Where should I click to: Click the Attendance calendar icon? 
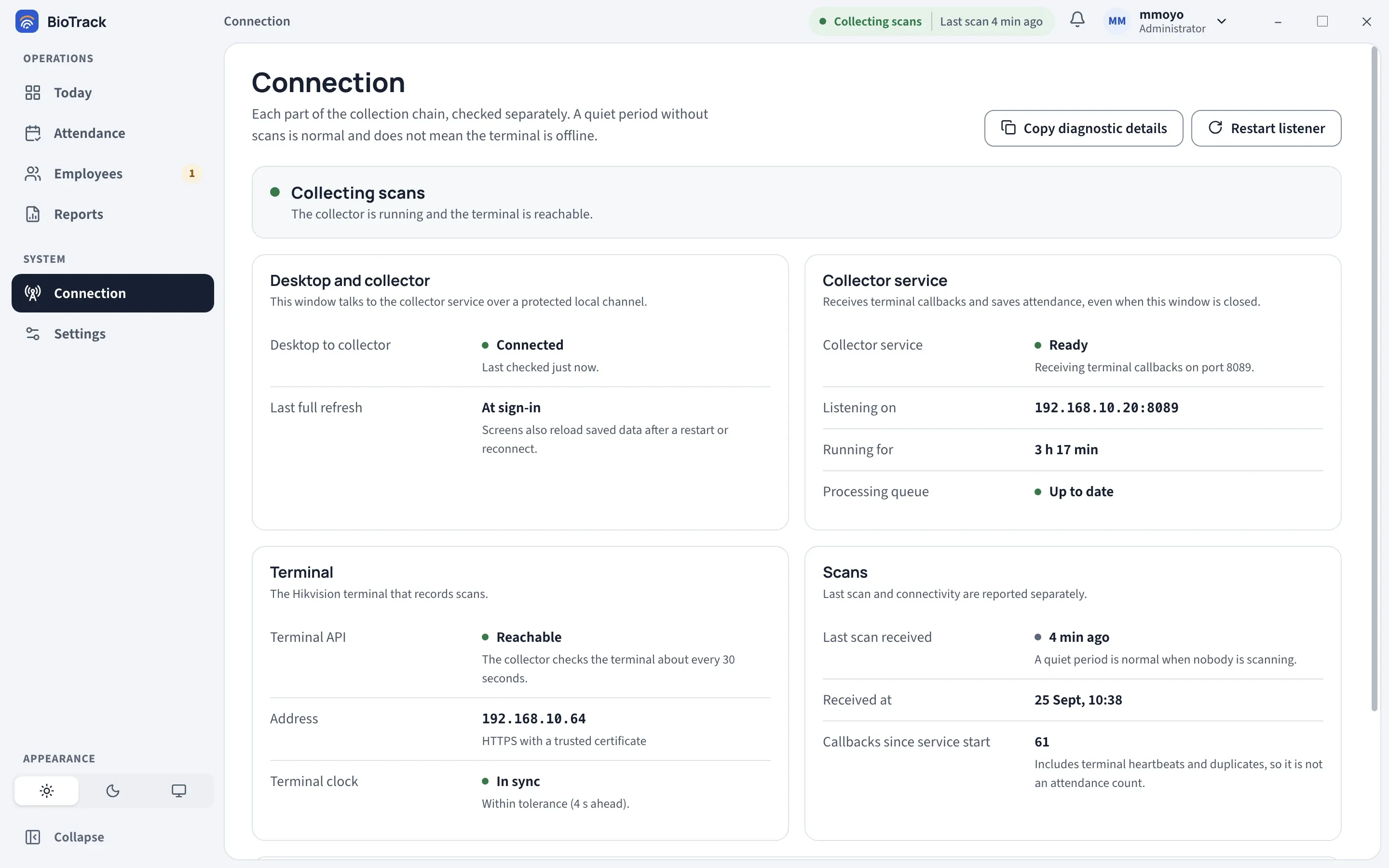tap(33, 133)
